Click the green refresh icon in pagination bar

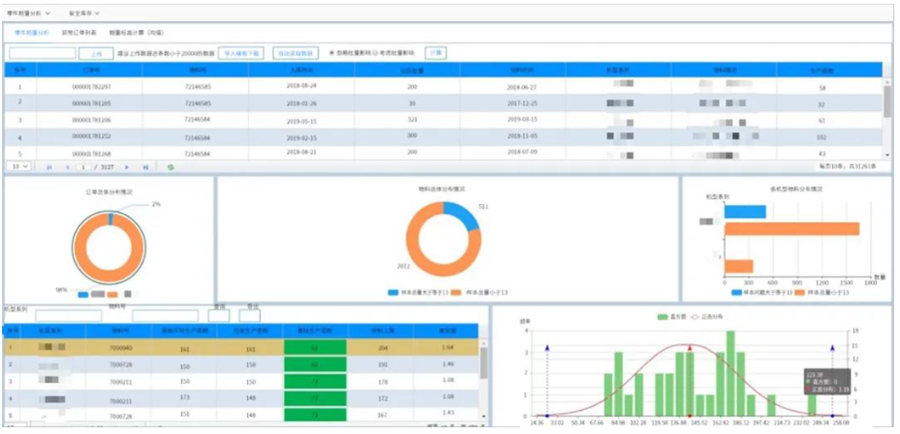coord(171,167)
